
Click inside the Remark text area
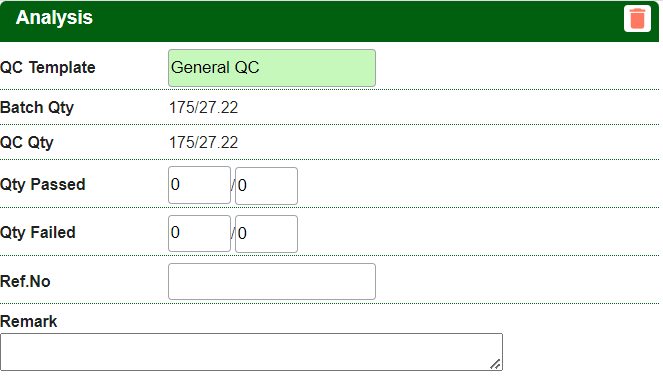(252, 352)
